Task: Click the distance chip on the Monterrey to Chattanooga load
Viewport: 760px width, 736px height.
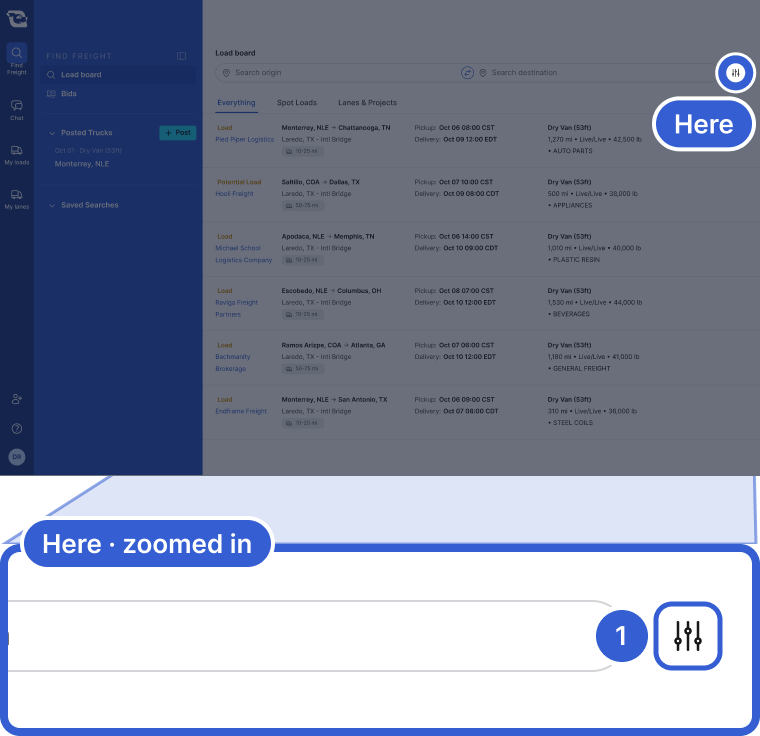Action: (x=302, y=151)
